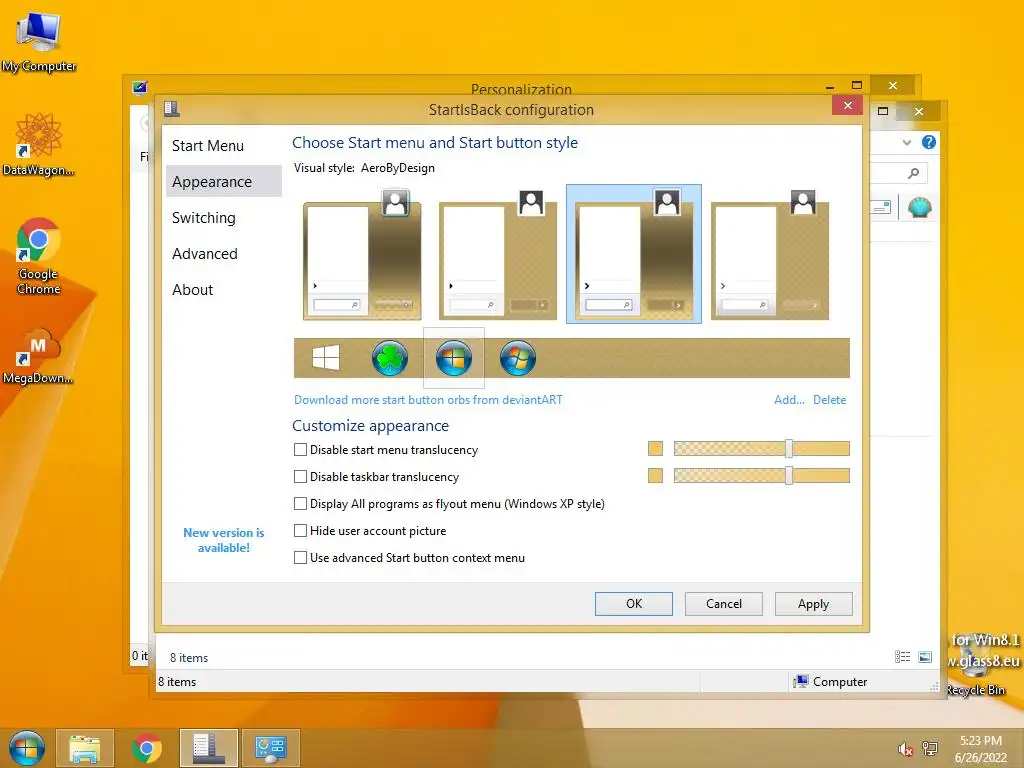Screen dimensions: 1024x768
Task: Select the blue Windows 7 flag orb in the middle
Action: [x=454, y=358]
